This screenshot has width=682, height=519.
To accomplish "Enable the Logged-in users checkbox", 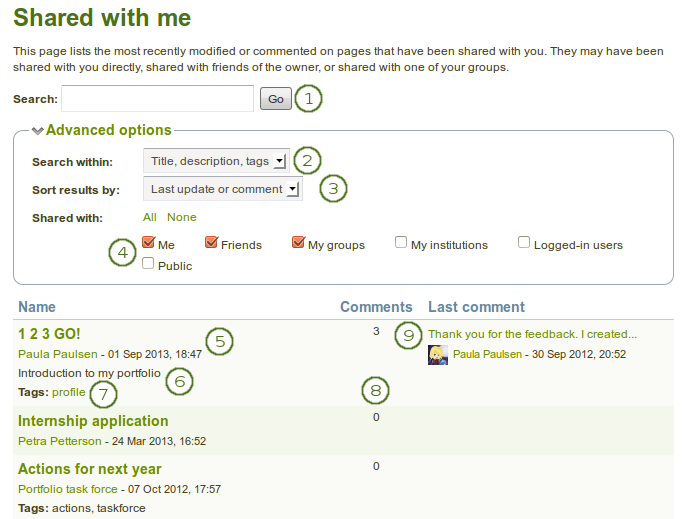I will tap(525, 243).
